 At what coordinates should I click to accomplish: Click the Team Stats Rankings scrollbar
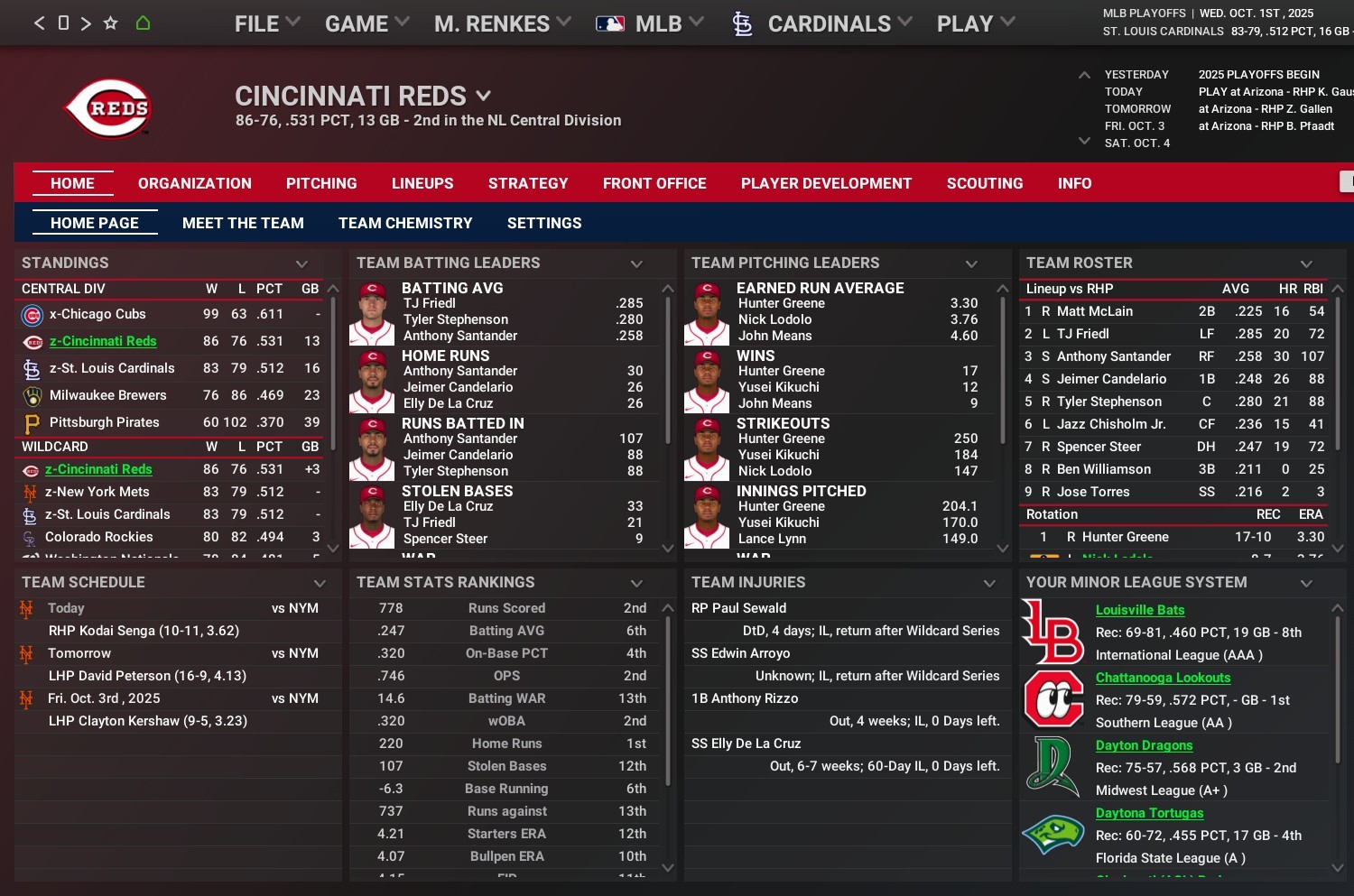668,699
